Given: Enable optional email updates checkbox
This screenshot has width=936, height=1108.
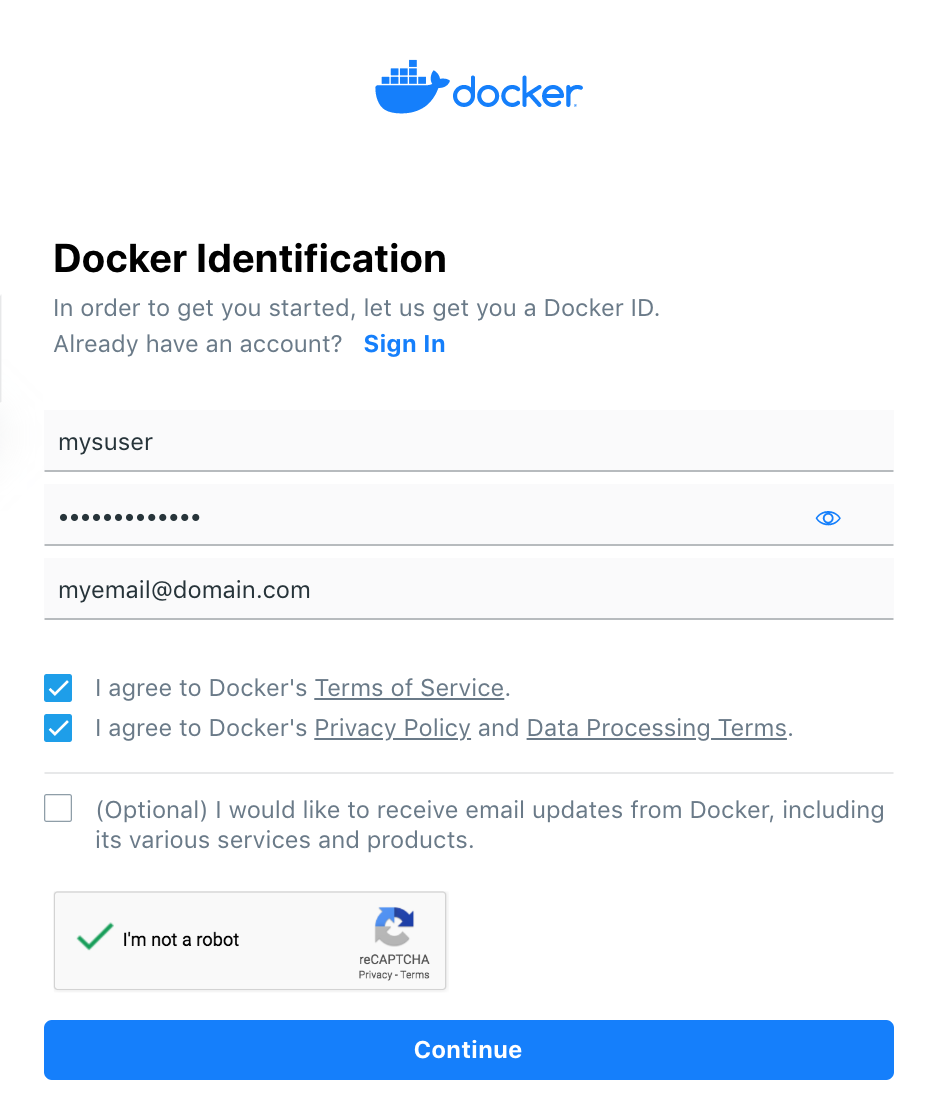Looking at the screenshot, I should (58, 808).
